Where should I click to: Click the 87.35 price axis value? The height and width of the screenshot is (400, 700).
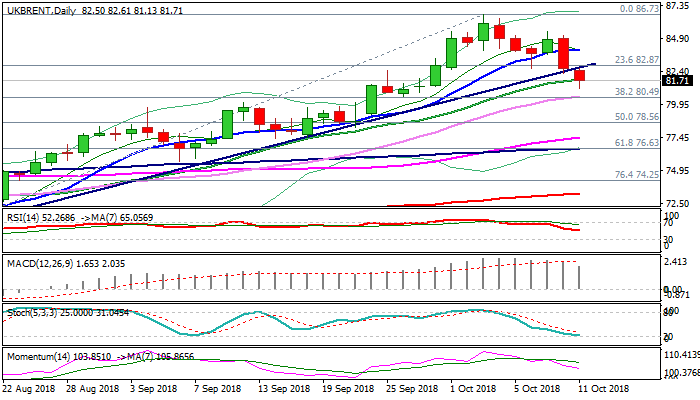(679, 6)
